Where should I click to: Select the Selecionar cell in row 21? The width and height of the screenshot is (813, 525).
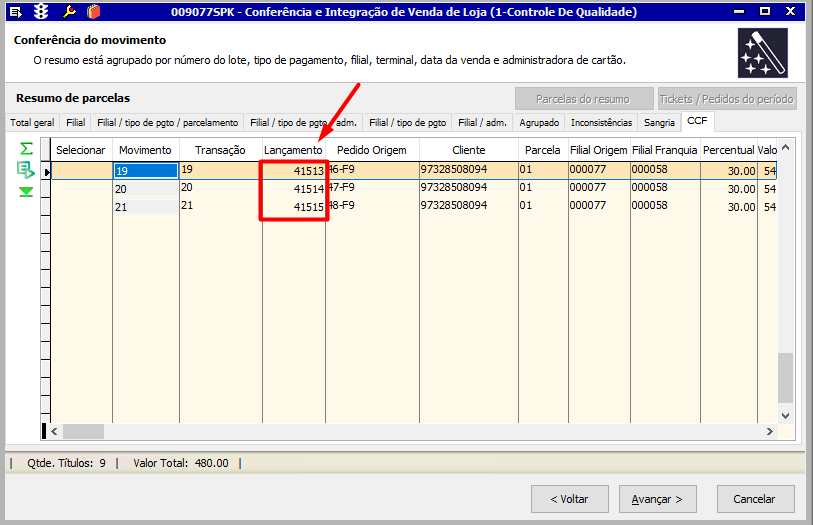[81, 207]
